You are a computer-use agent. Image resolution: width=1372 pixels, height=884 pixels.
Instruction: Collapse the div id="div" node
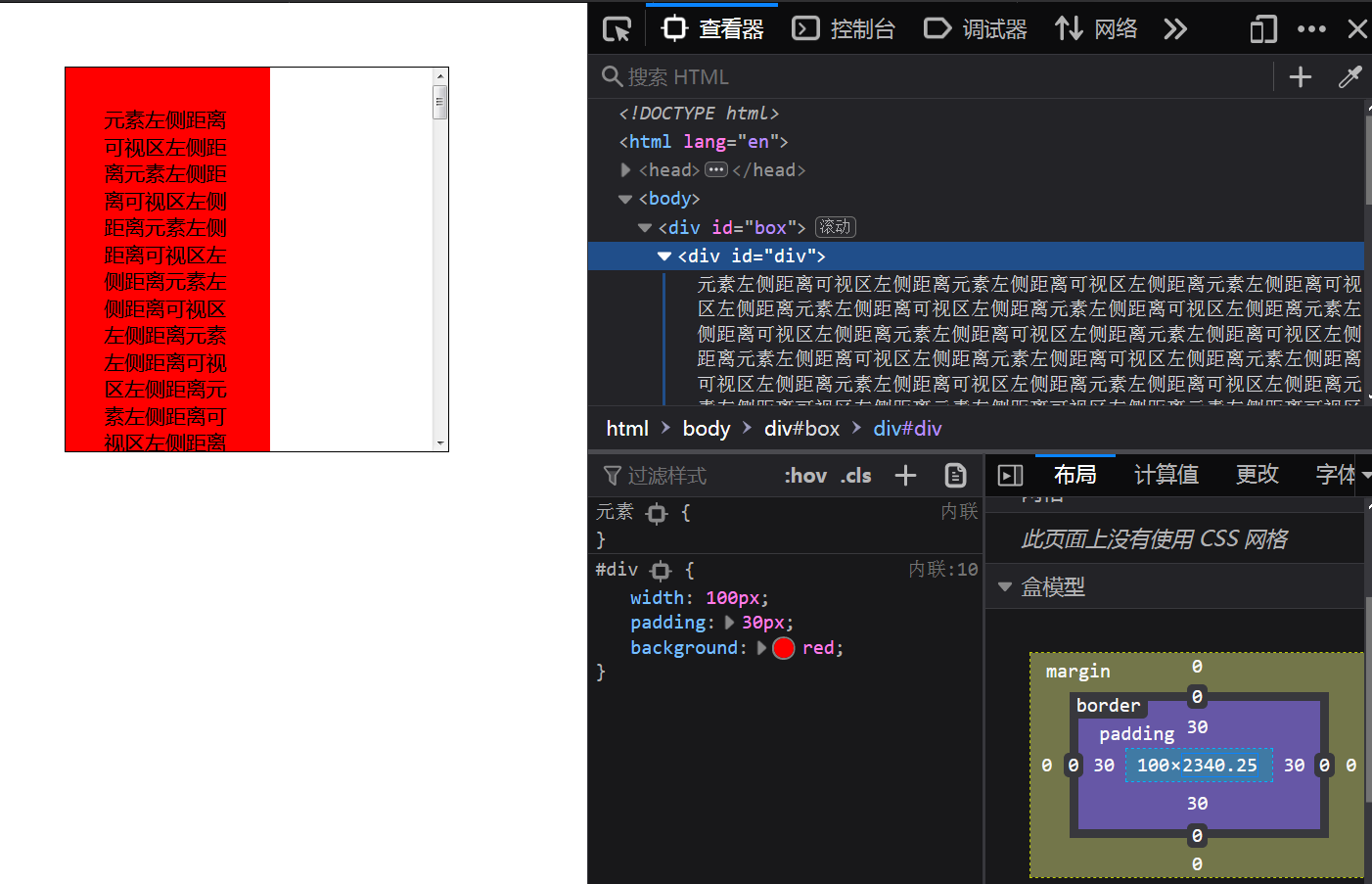click(664, 256)
